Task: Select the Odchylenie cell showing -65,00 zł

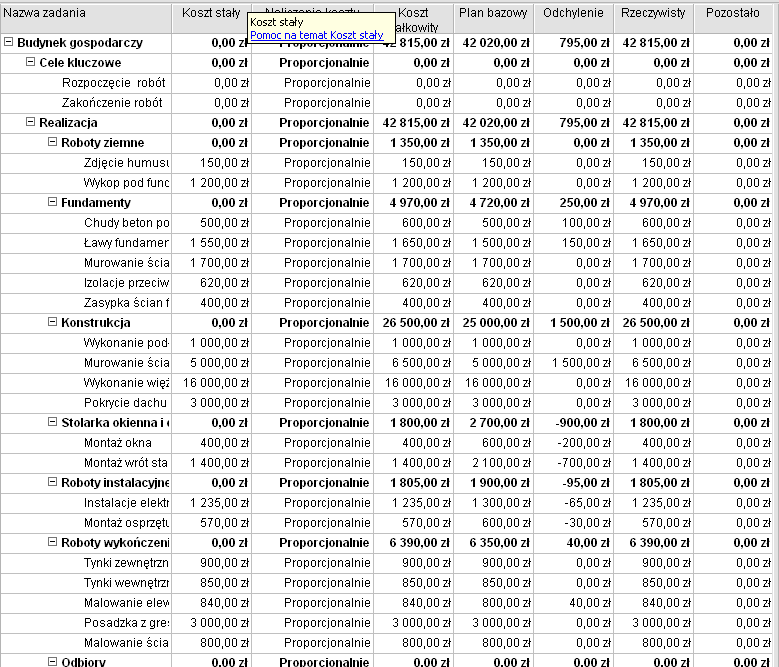Action: pyautogui.click(x=573, y=503)
